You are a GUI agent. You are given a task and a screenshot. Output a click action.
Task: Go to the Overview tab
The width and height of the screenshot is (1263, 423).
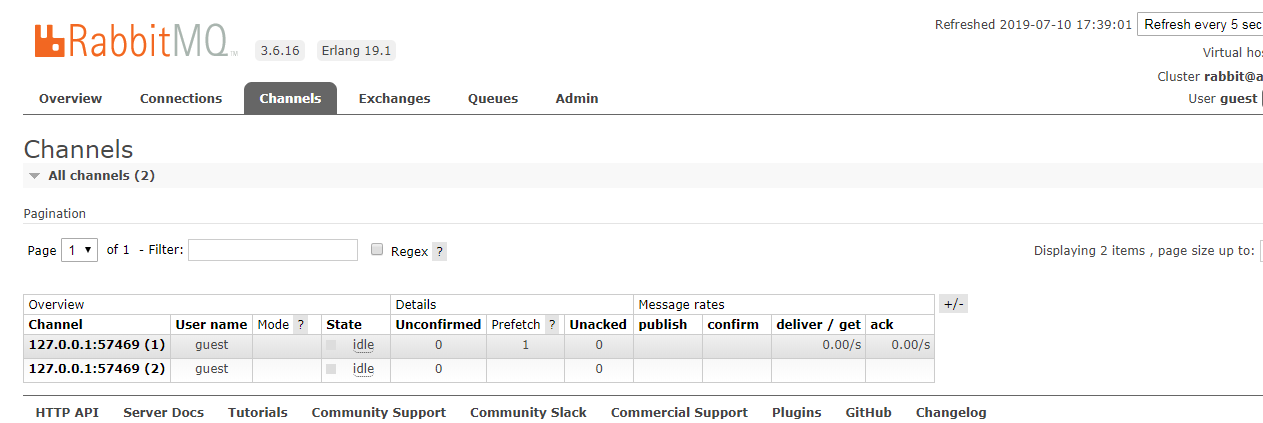point(70,98)
